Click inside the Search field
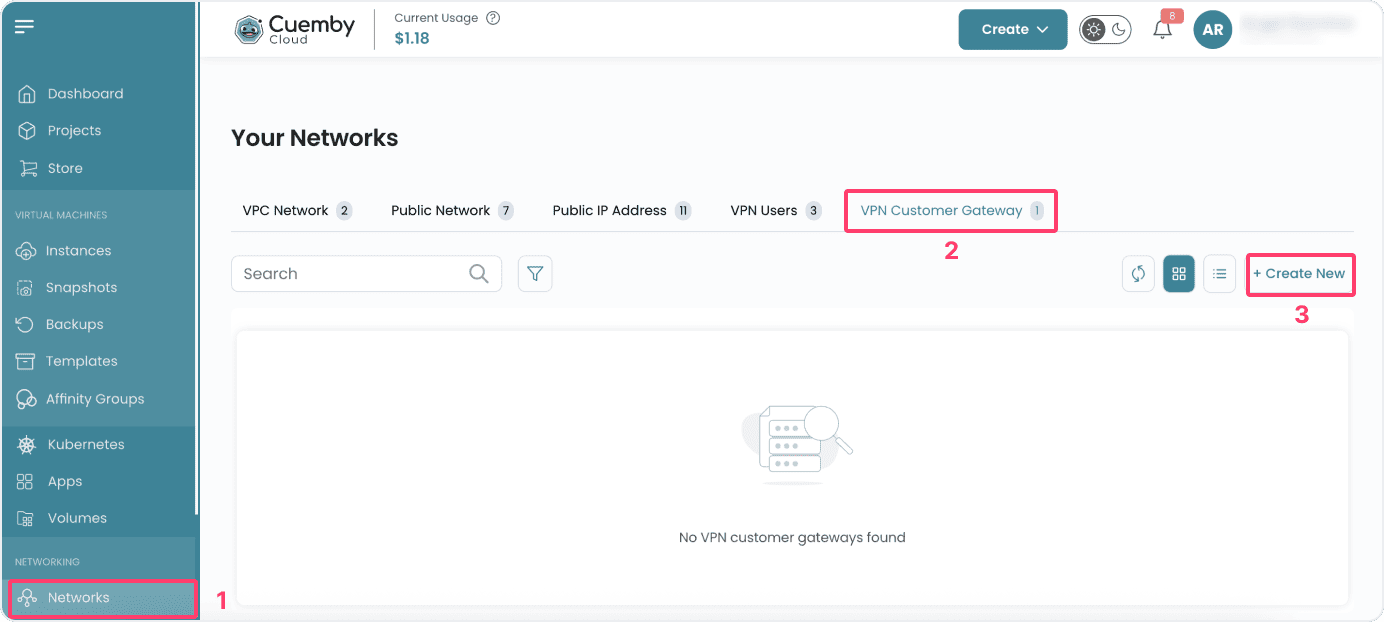This screenshot has width=1384, height=622. pos(350,273)
